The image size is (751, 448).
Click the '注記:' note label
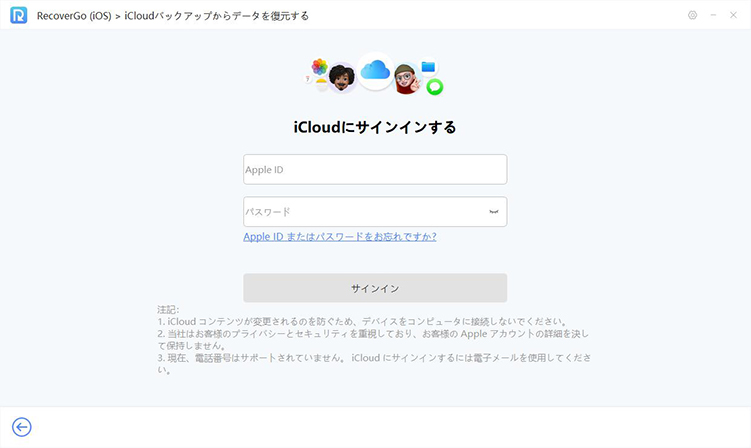168,310
